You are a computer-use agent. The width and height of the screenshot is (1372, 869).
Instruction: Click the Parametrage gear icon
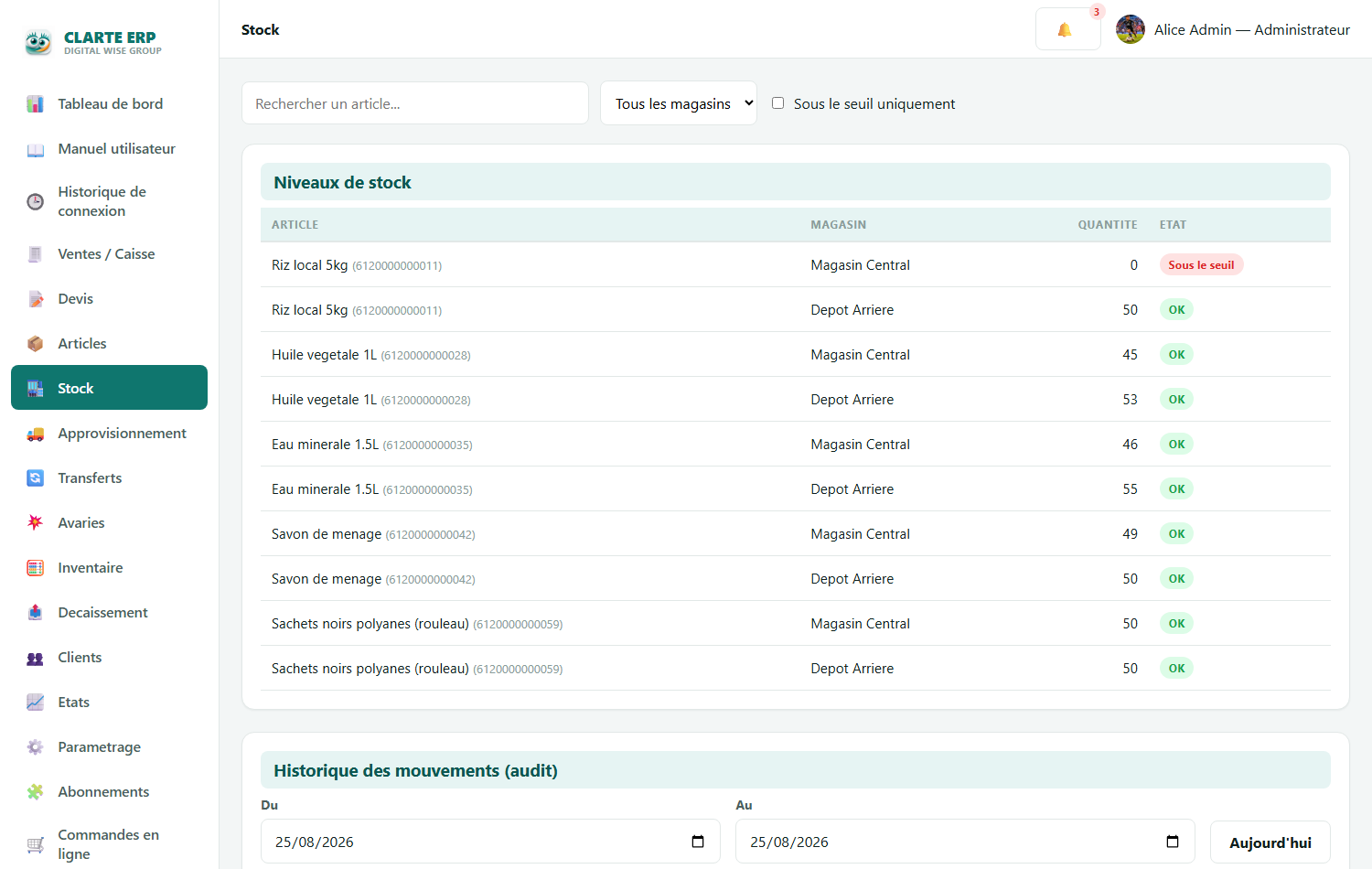35,747
